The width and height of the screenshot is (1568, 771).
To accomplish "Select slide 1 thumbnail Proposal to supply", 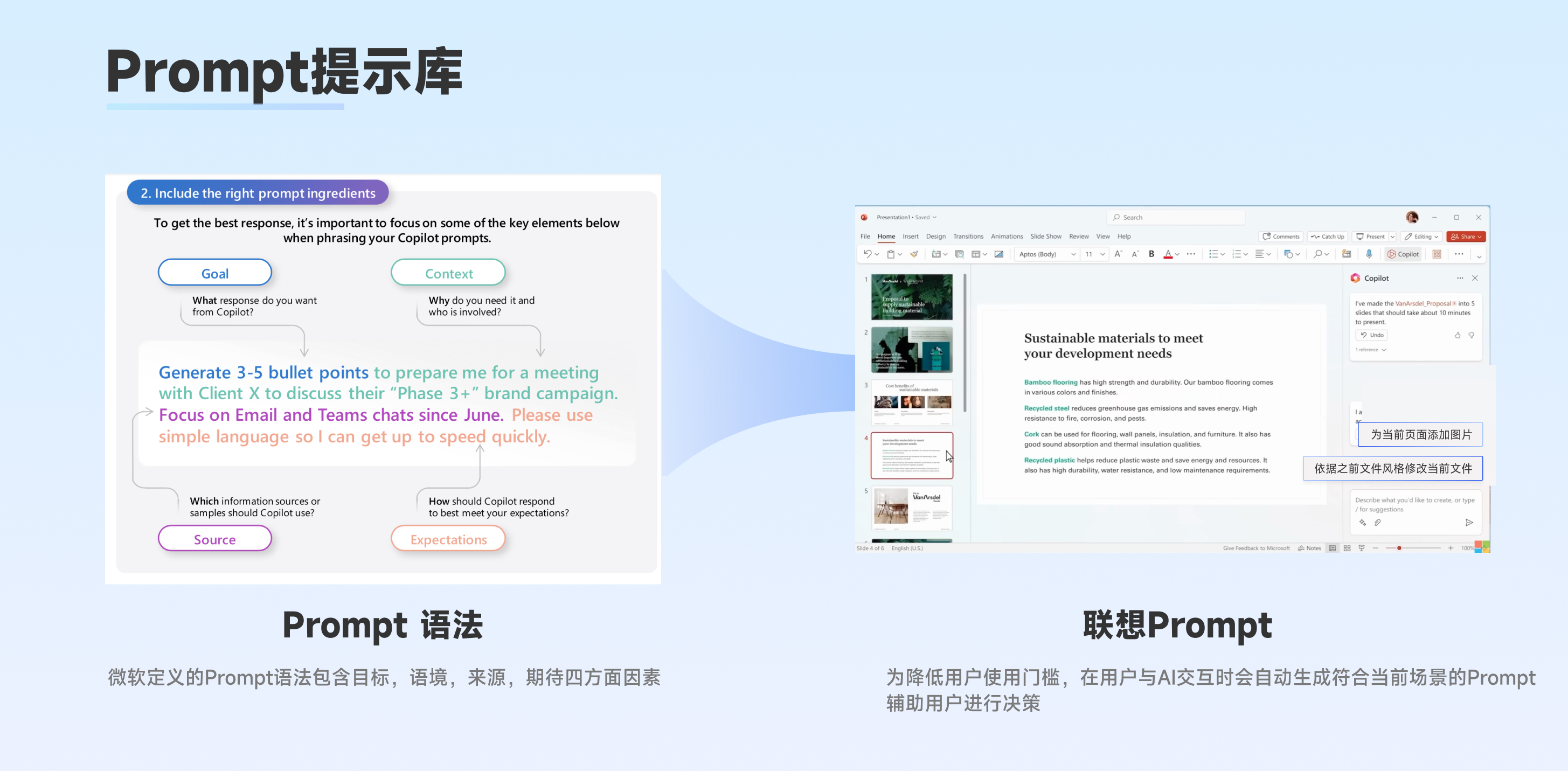I will click(911, 297).
